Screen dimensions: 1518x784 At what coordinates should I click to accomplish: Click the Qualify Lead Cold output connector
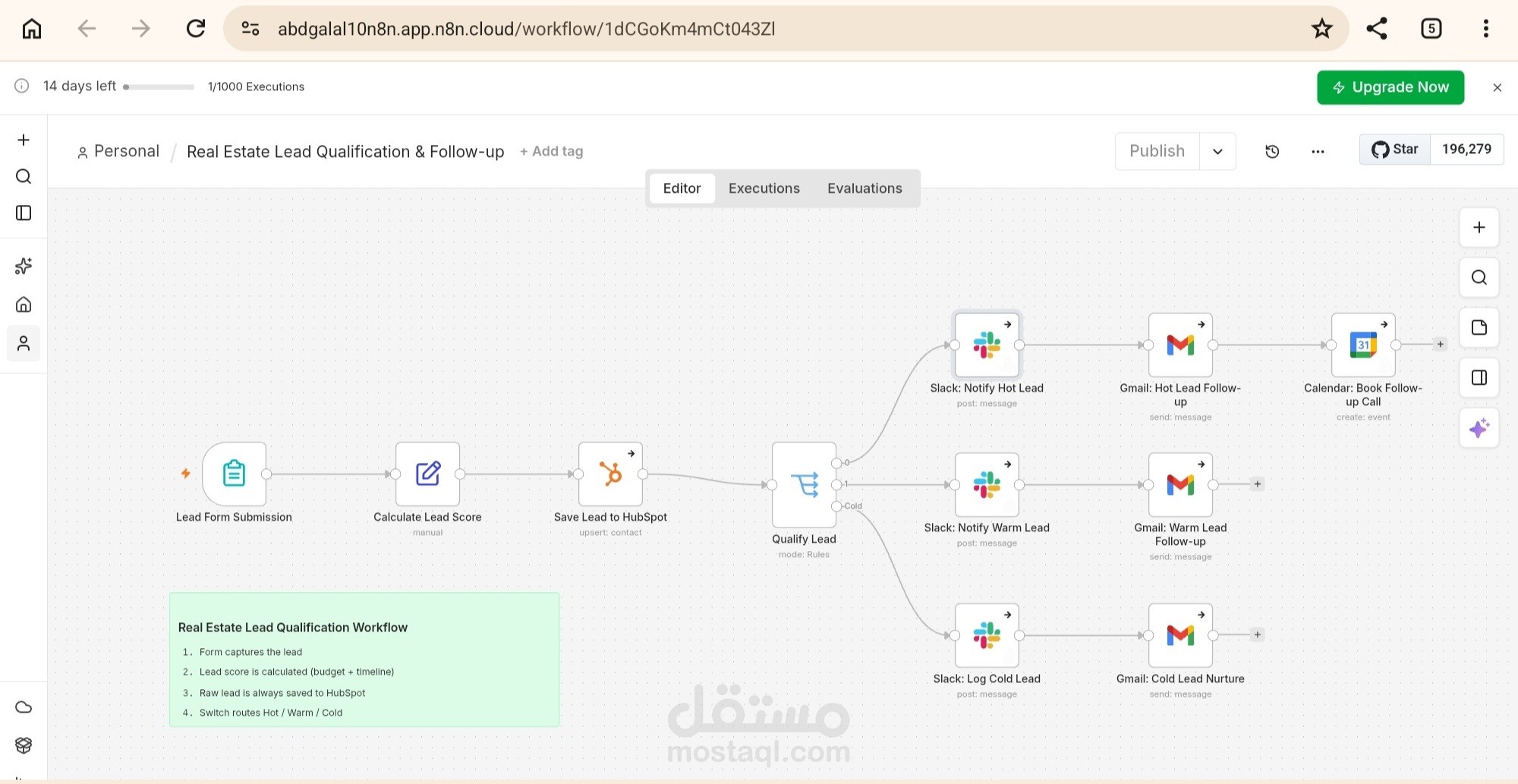point(836,506)
